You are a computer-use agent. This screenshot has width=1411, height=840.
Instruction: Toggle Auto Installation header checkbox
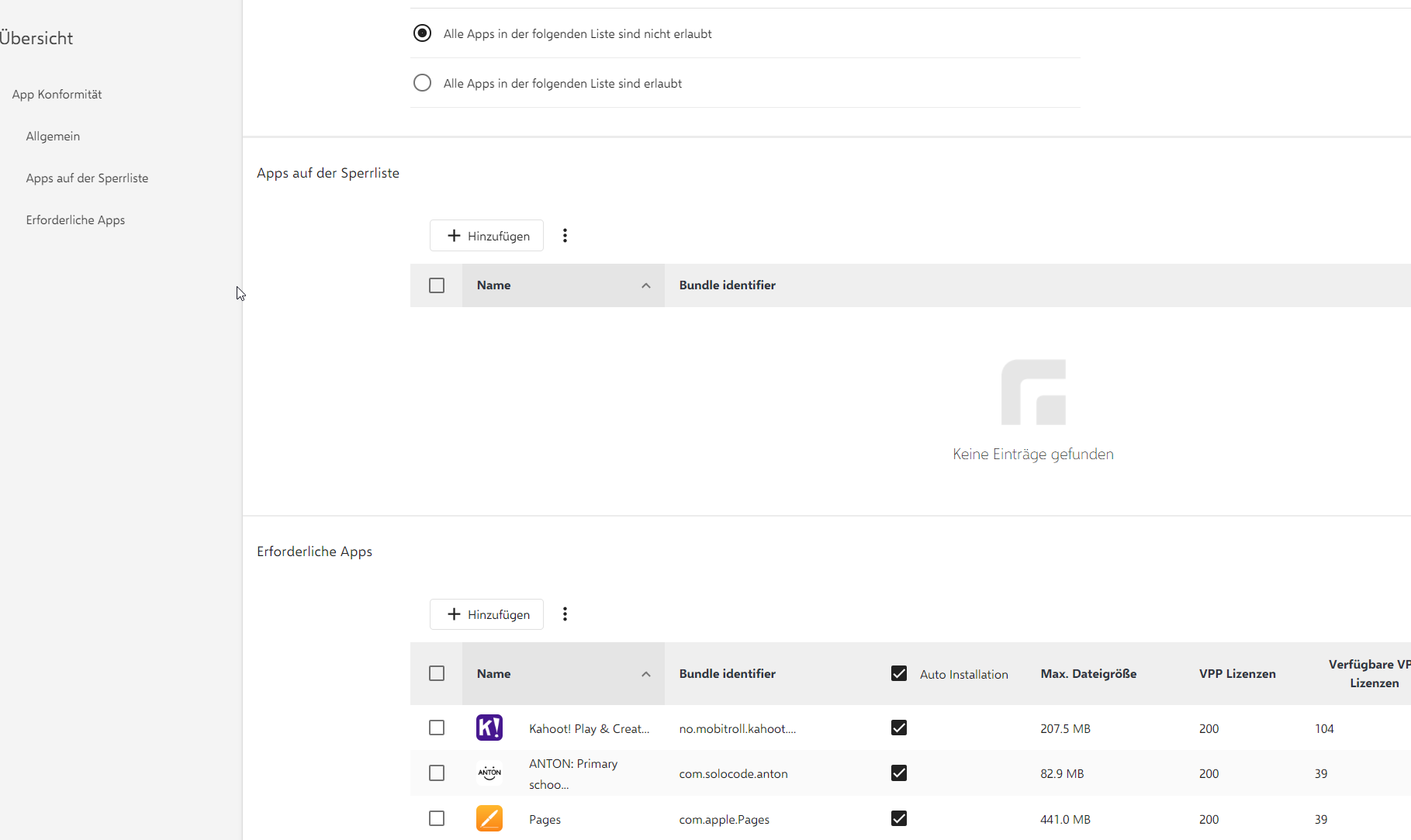pos(899,673)
